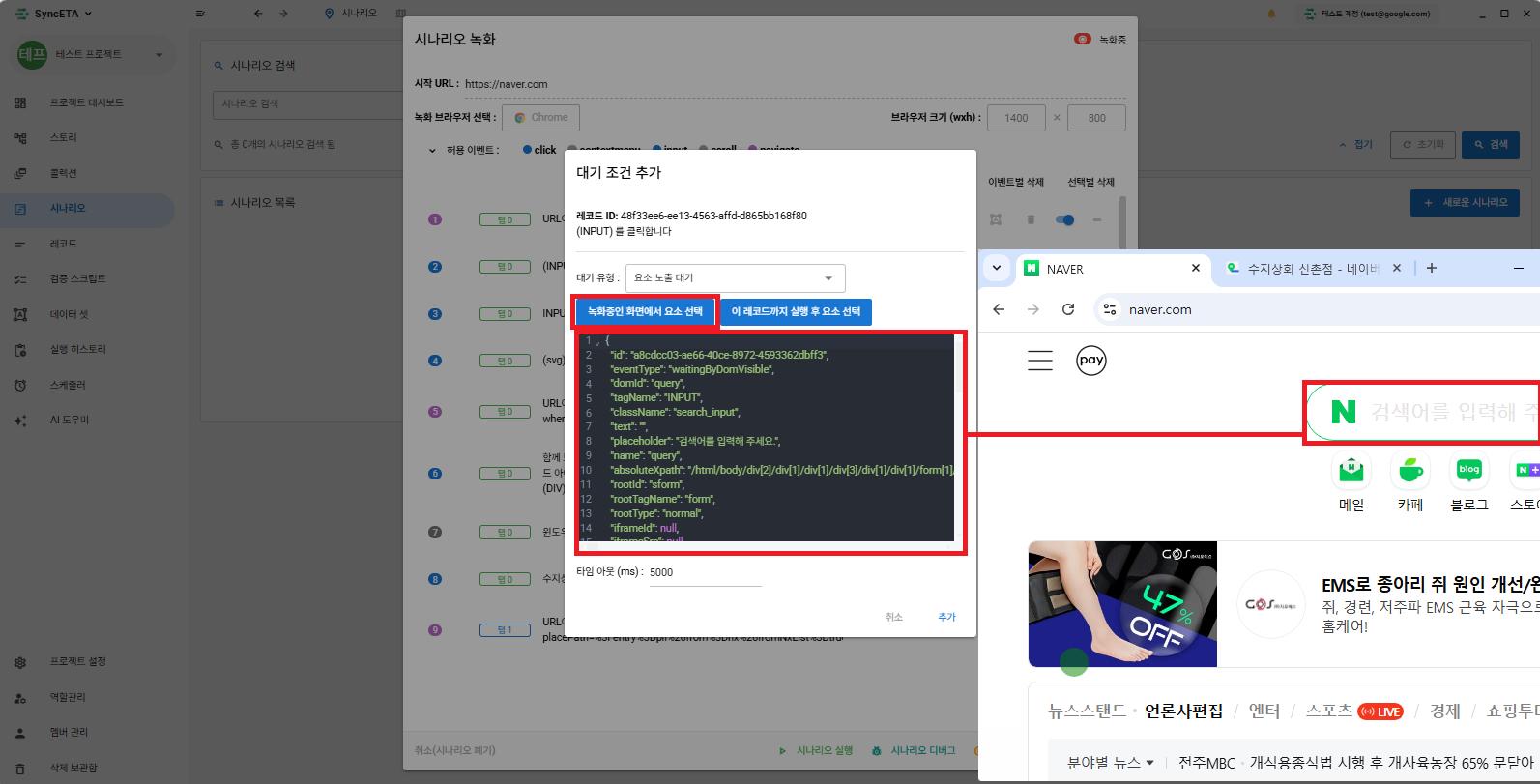Select the 스포츠 tab
The width and height of the screenshot is (1540, 784).
[1329, 711]
